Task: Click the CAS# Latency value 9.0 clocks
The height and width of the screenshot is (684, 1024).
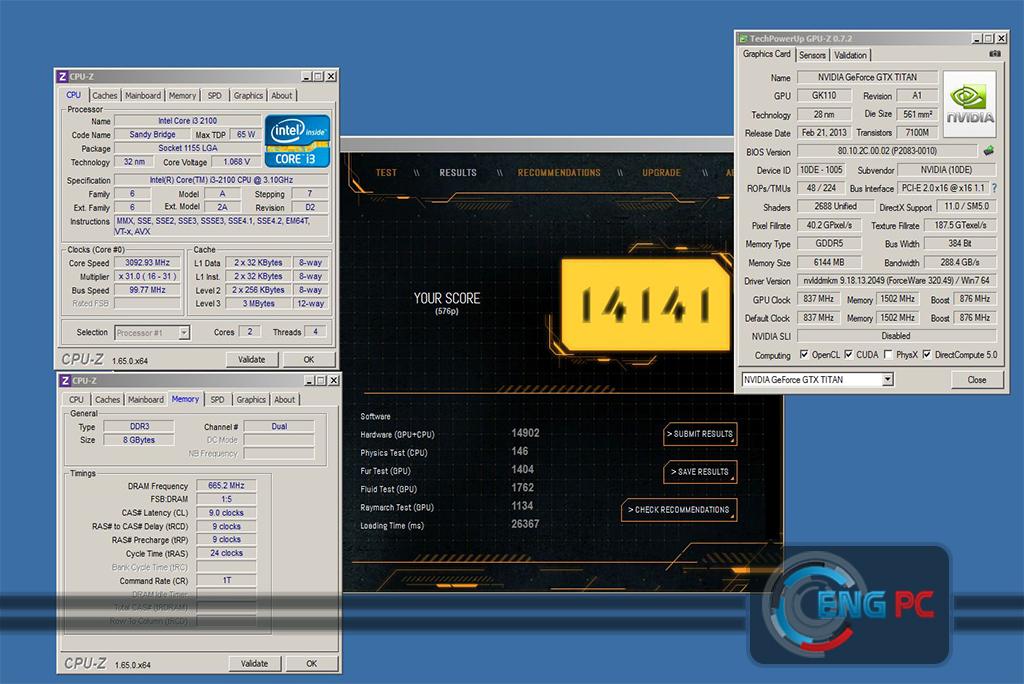Action: 226,513
